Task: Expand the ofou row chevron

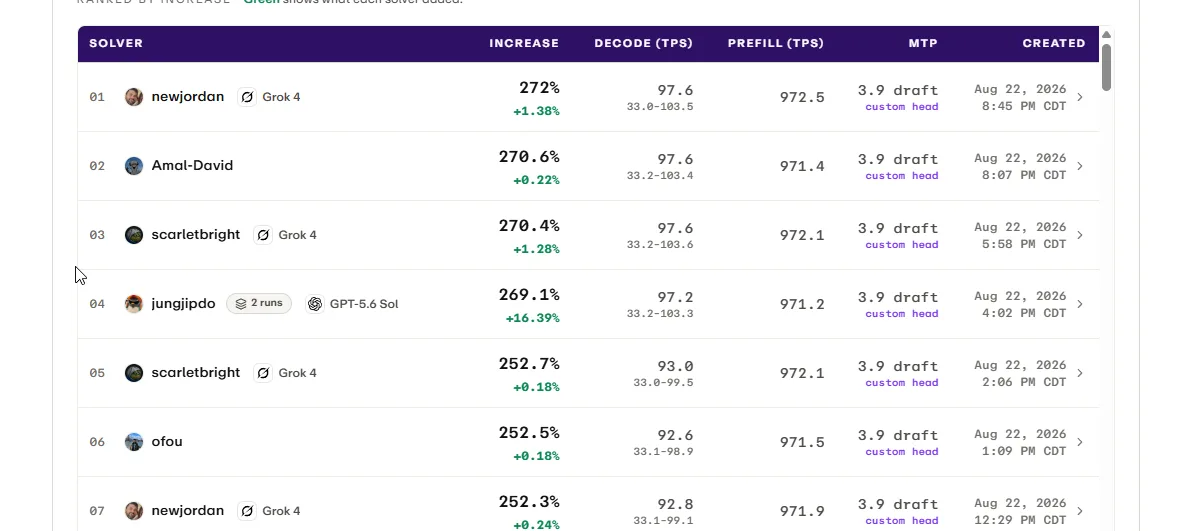Action: pos(1079,442)
